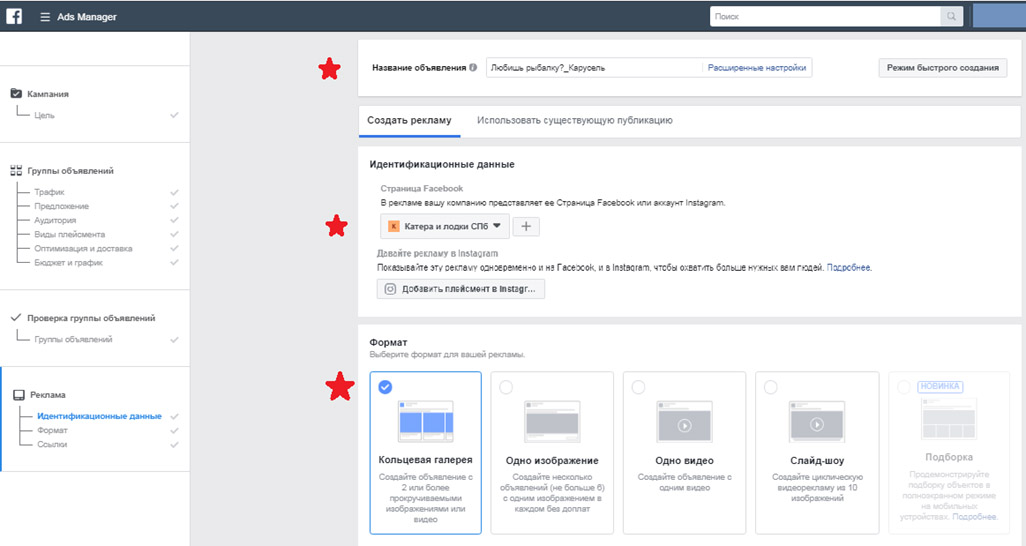
Task: Click the Подборка collection thumbnail
Action: click(949, 418)
